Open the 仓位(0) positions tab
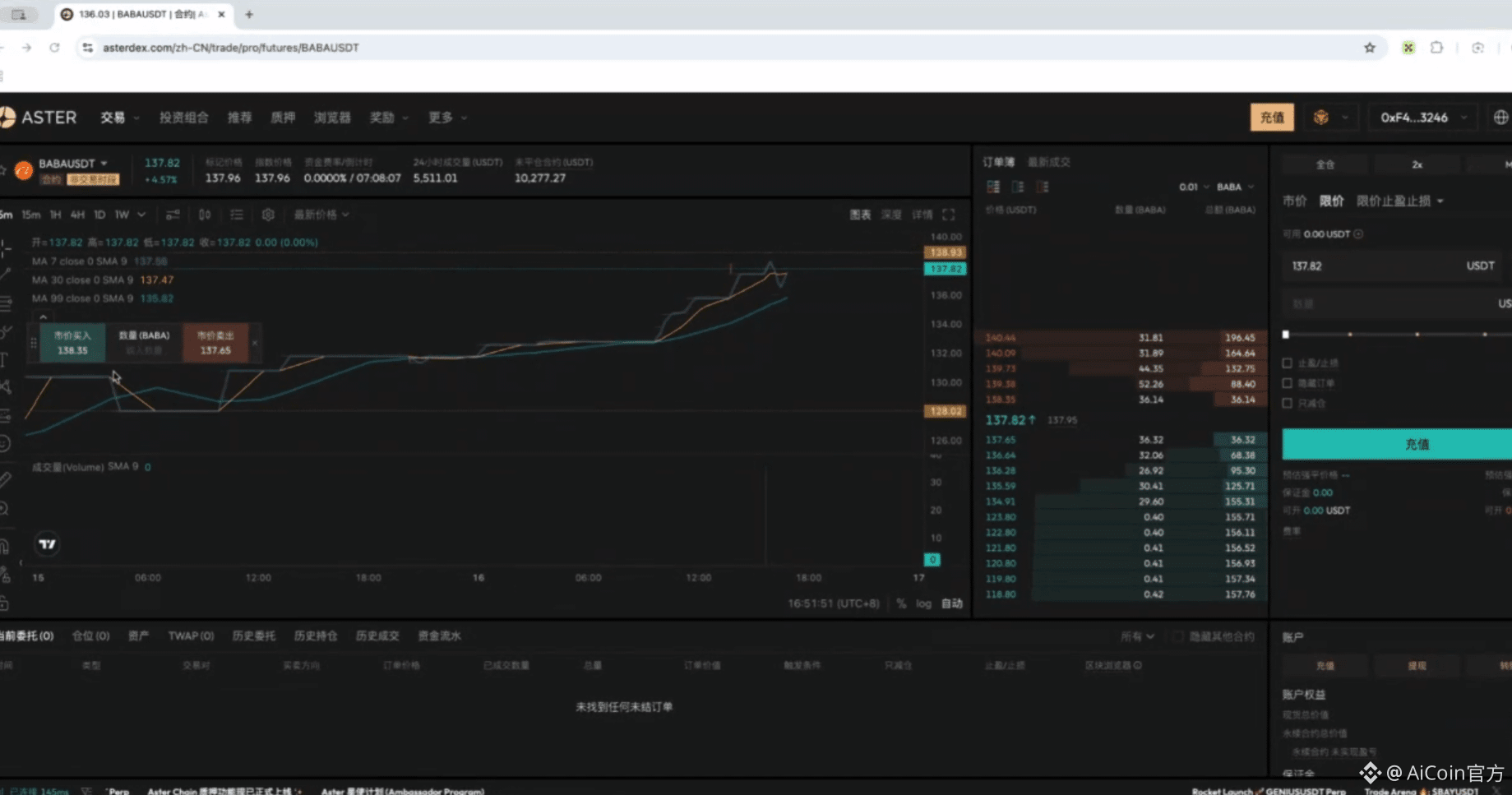Viewport: 1512px width, 795px height. (90, 636)
